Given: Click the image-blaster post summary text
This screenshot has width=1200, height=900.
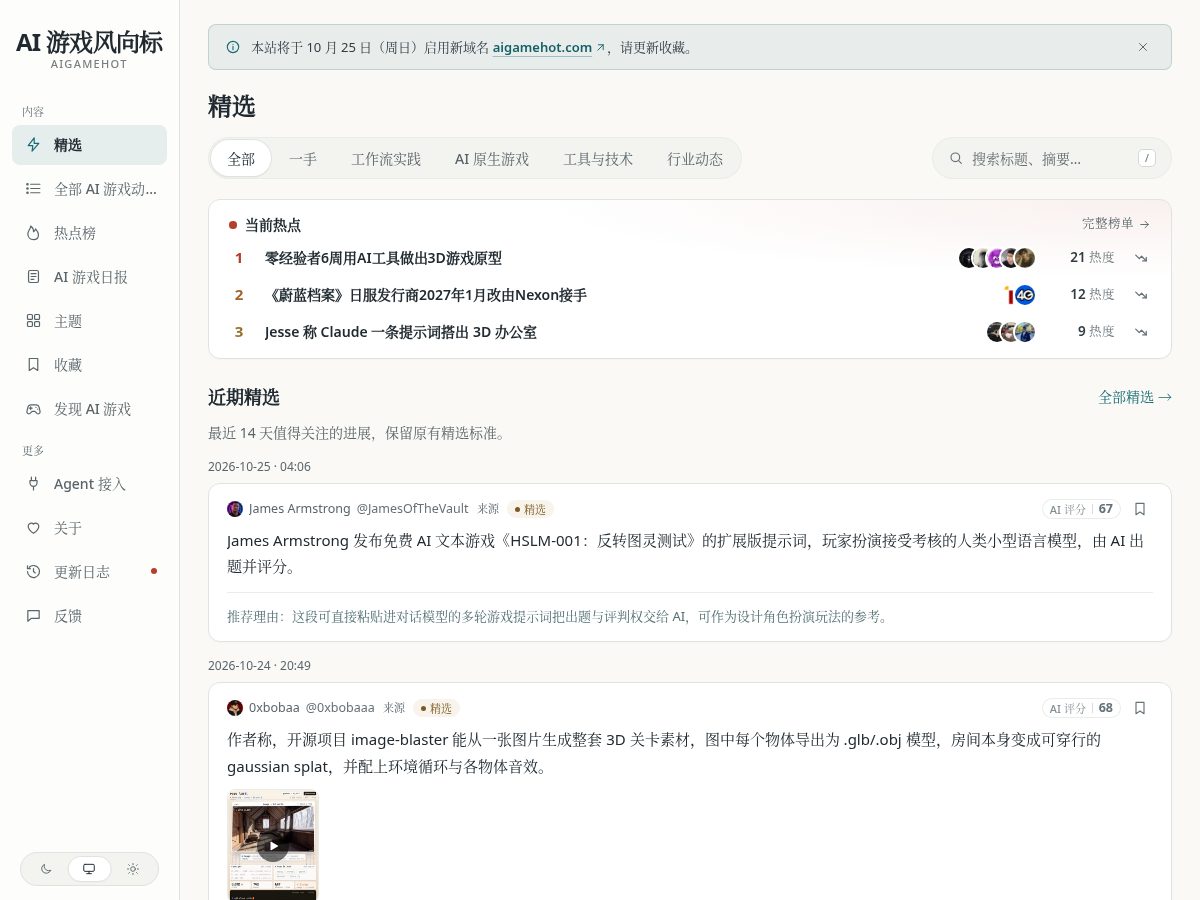Looking at the screenshot, I should point(664,753).
